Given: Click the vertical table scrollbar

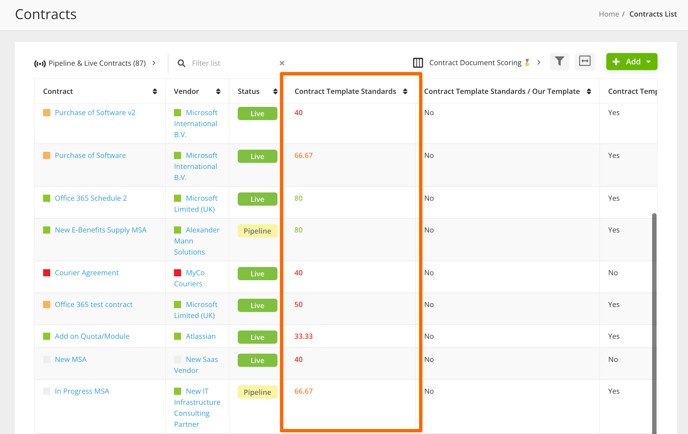Looking at the screenshot, I should click(654, 323).
